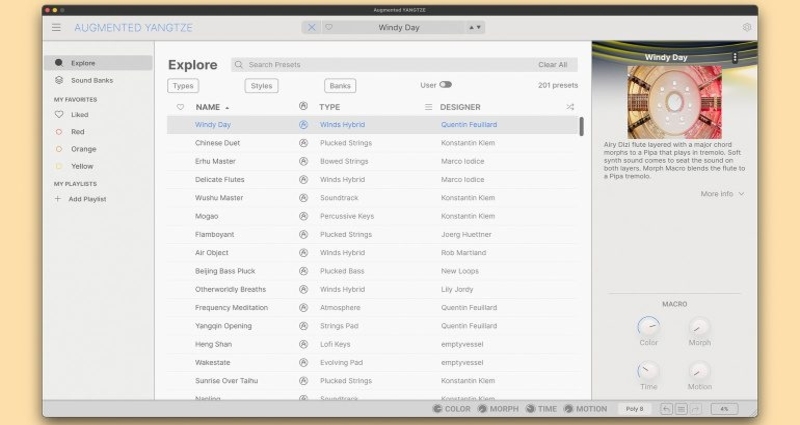Open the edit history list icon
Screen dimensions: 800x425
681,409
